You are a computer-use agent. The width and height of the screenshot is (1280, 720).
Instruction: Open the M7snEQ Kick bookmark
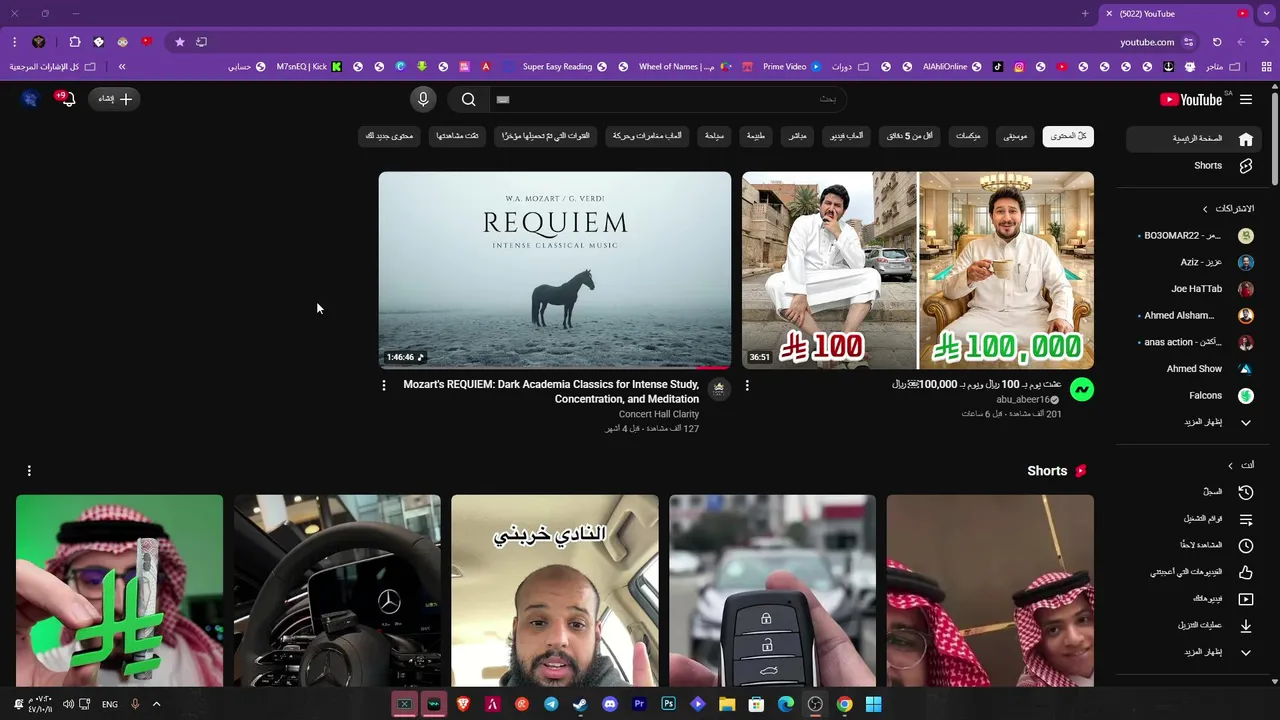click(x=309, y=67)
